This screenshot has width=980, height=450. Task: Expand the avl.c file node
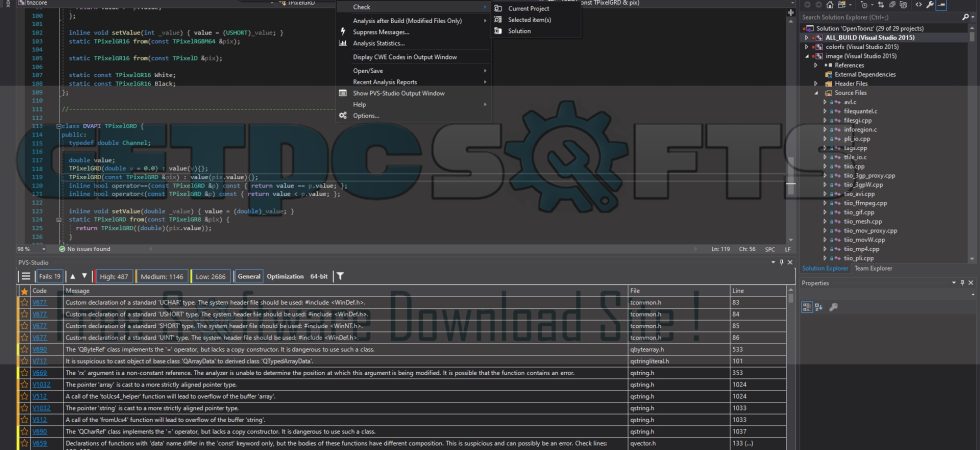pos(825,102)
